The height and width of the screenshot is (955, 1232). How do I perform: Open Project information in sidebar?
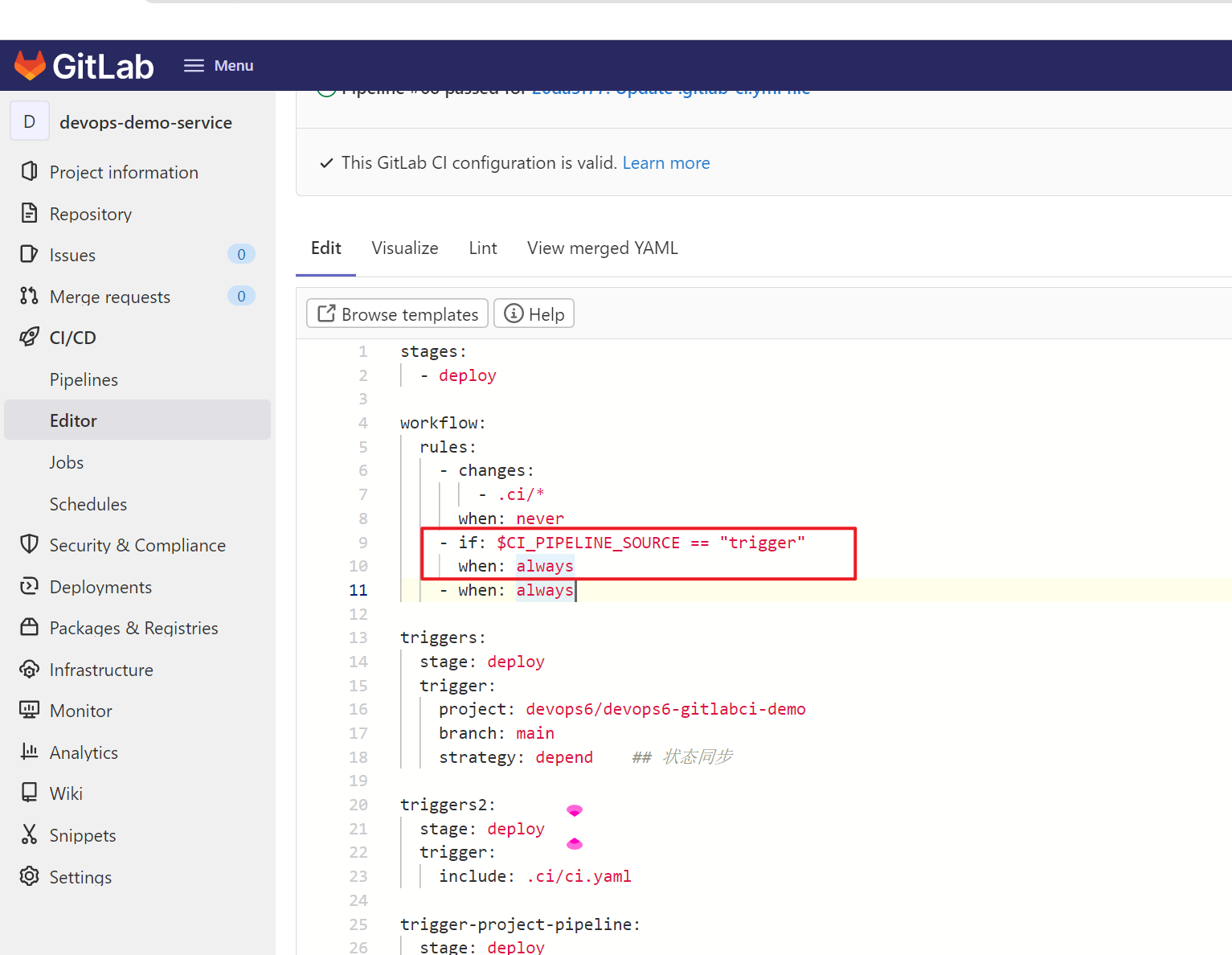tap(124, 172)
